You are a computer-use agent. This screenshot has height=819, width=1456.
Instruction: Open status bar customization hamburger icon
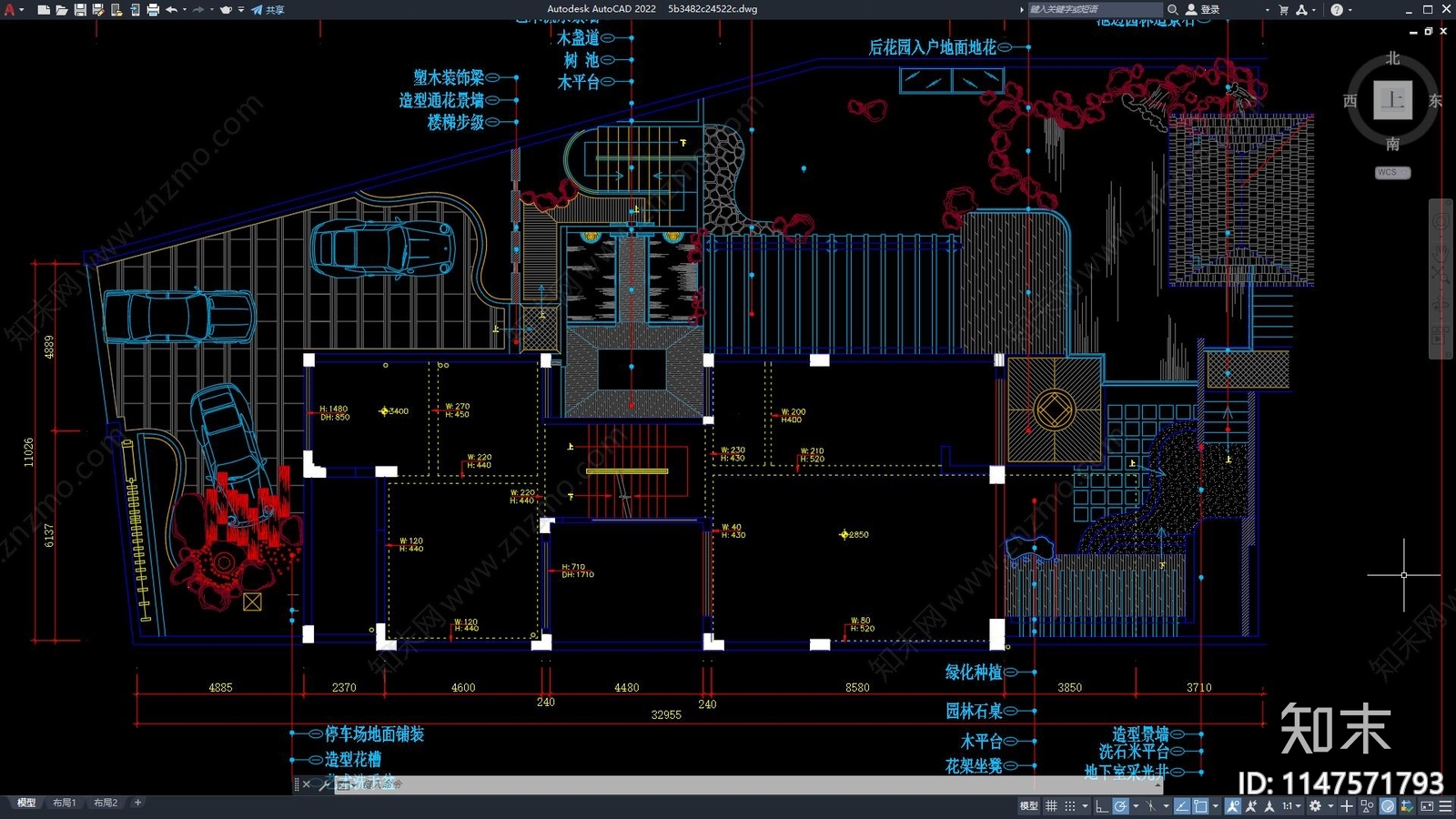point(1445,806)
